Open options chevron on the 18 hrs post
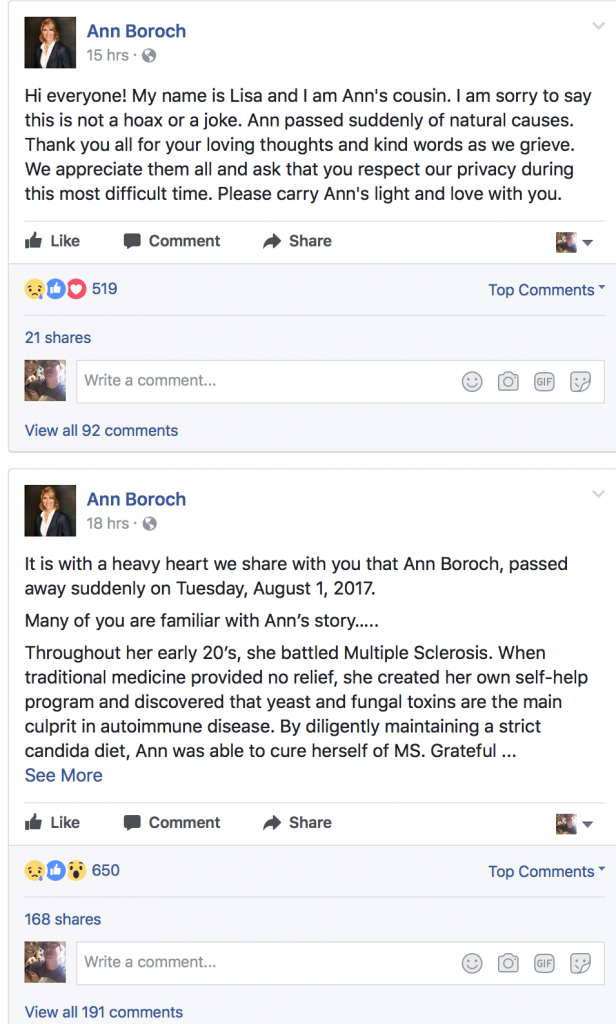This screenshot has height=1024, width=616. (598, 494)
